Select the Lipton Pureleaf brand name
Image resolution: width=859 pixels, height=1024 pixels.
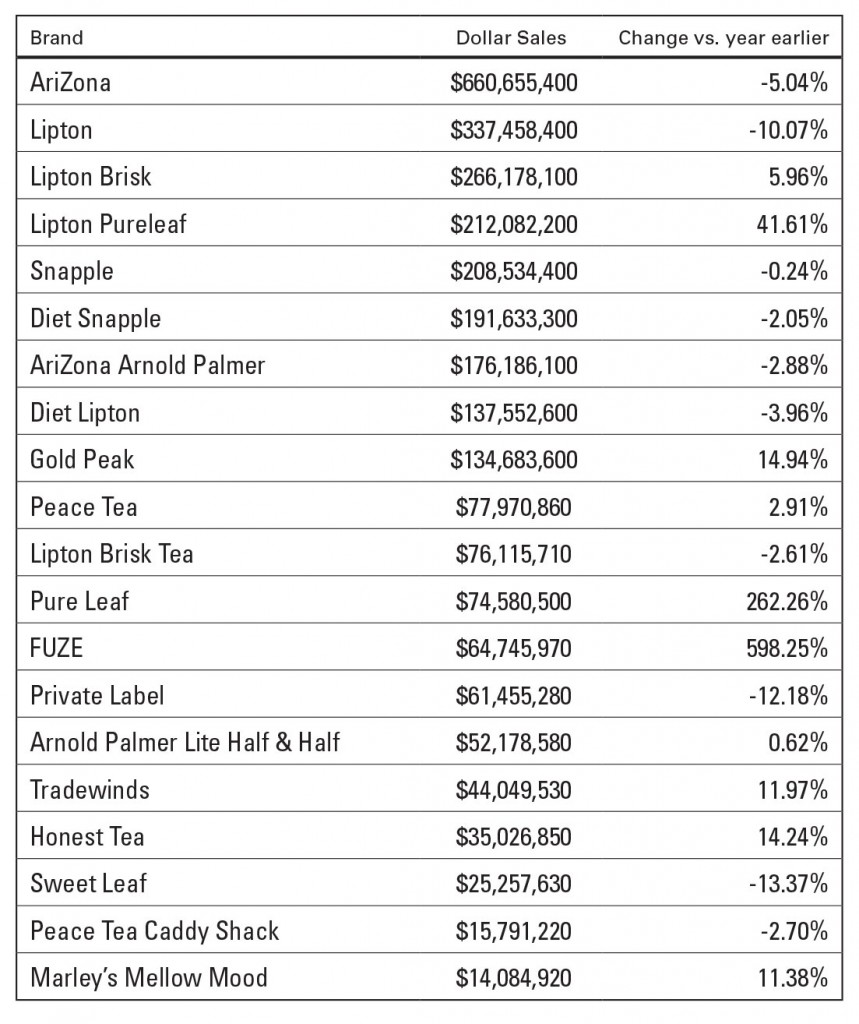pos(108,224)
